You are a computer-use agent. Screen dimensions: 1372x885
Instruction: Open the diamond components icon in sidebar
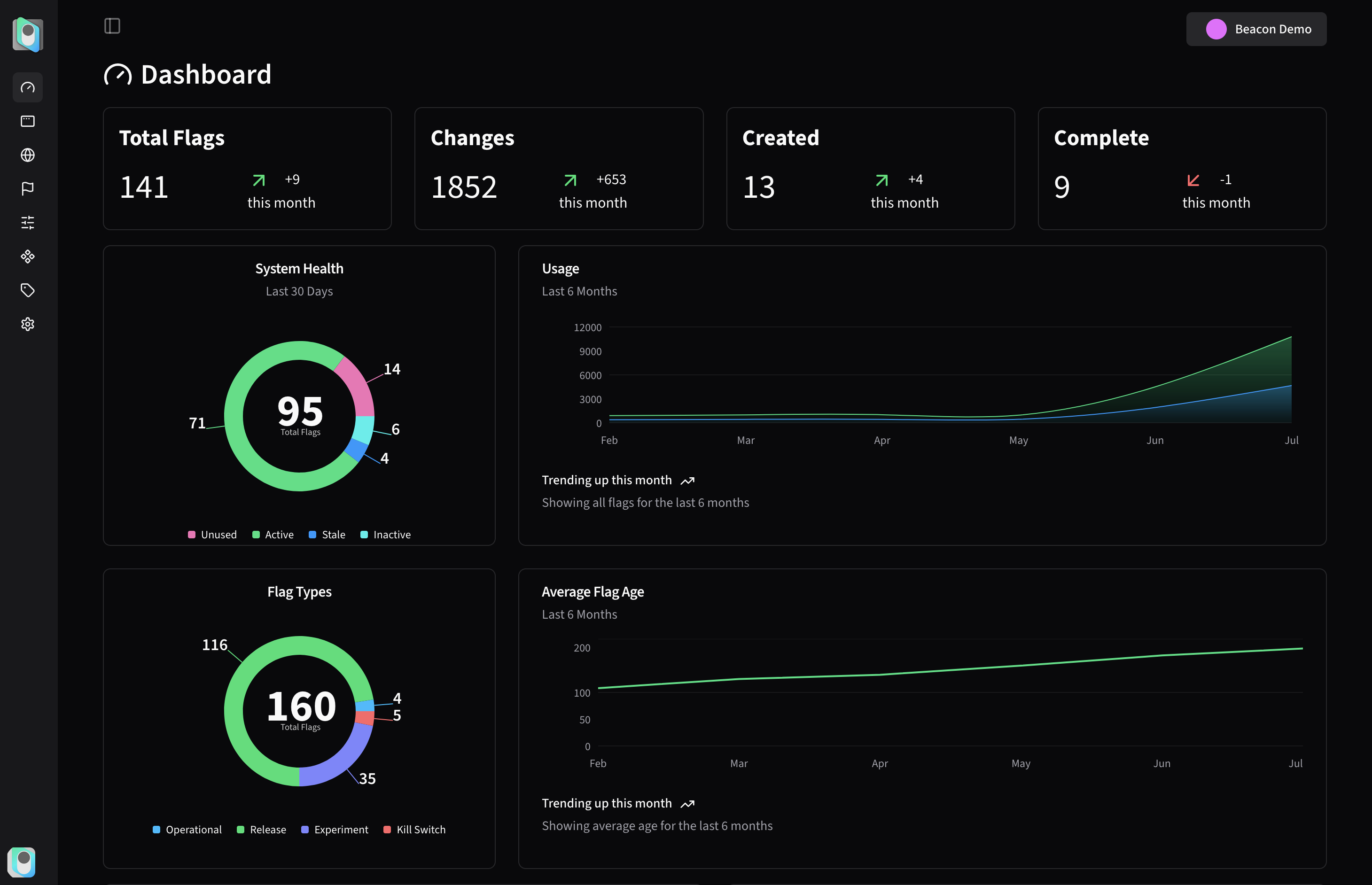tap(28, 256)
